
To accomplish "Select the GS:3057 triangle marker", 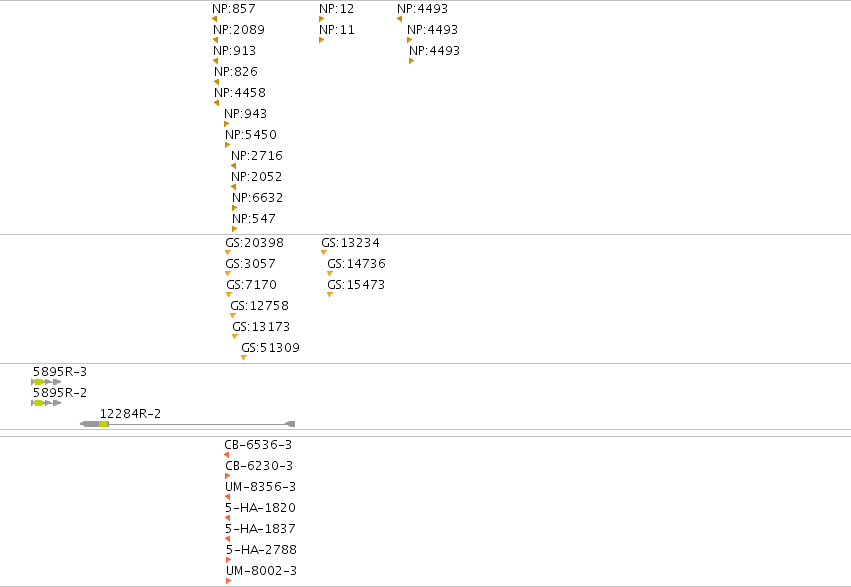I will [x=228, y=273].
